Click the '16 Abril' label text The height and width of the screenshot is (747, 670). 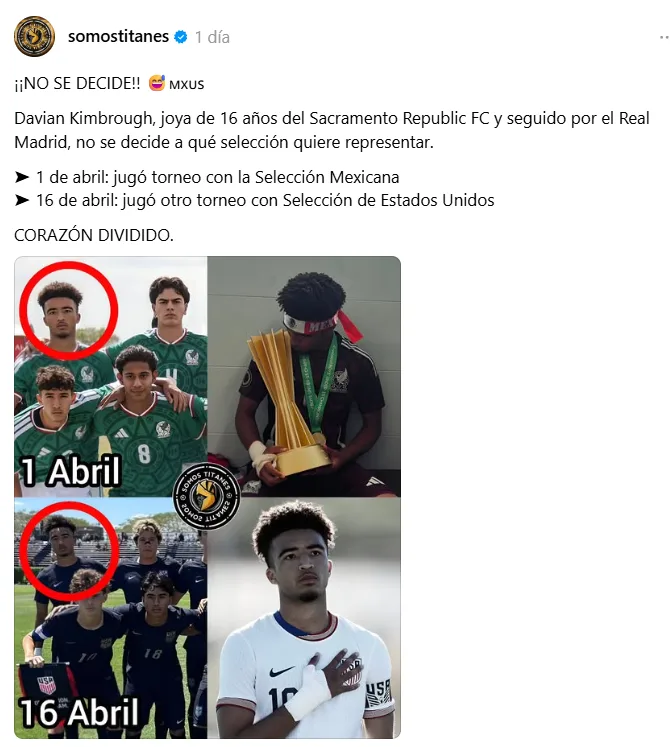click(80, 713)
